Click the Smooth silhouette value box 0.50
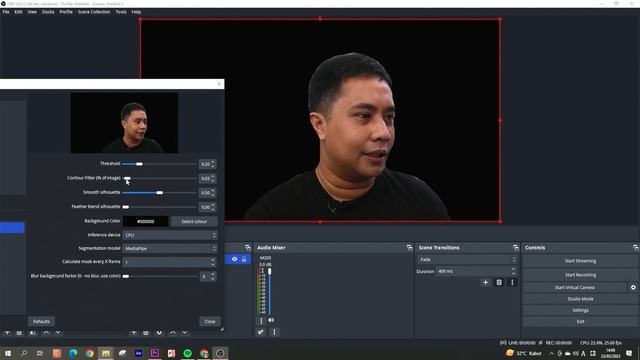 [x=207, y=193]
